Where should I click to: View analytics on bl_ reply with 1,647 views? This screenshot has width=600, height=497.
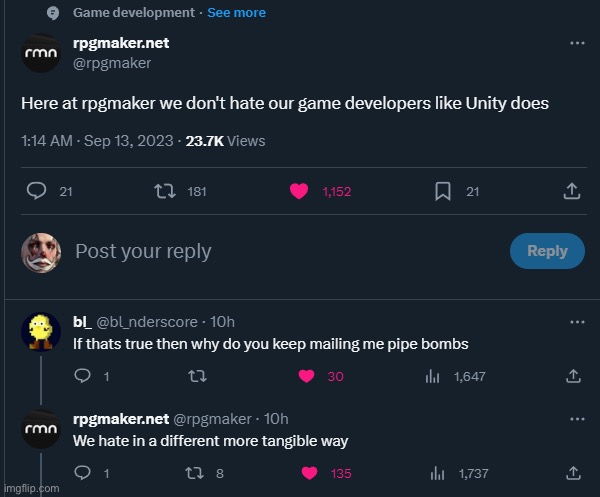tap(432, 376)
